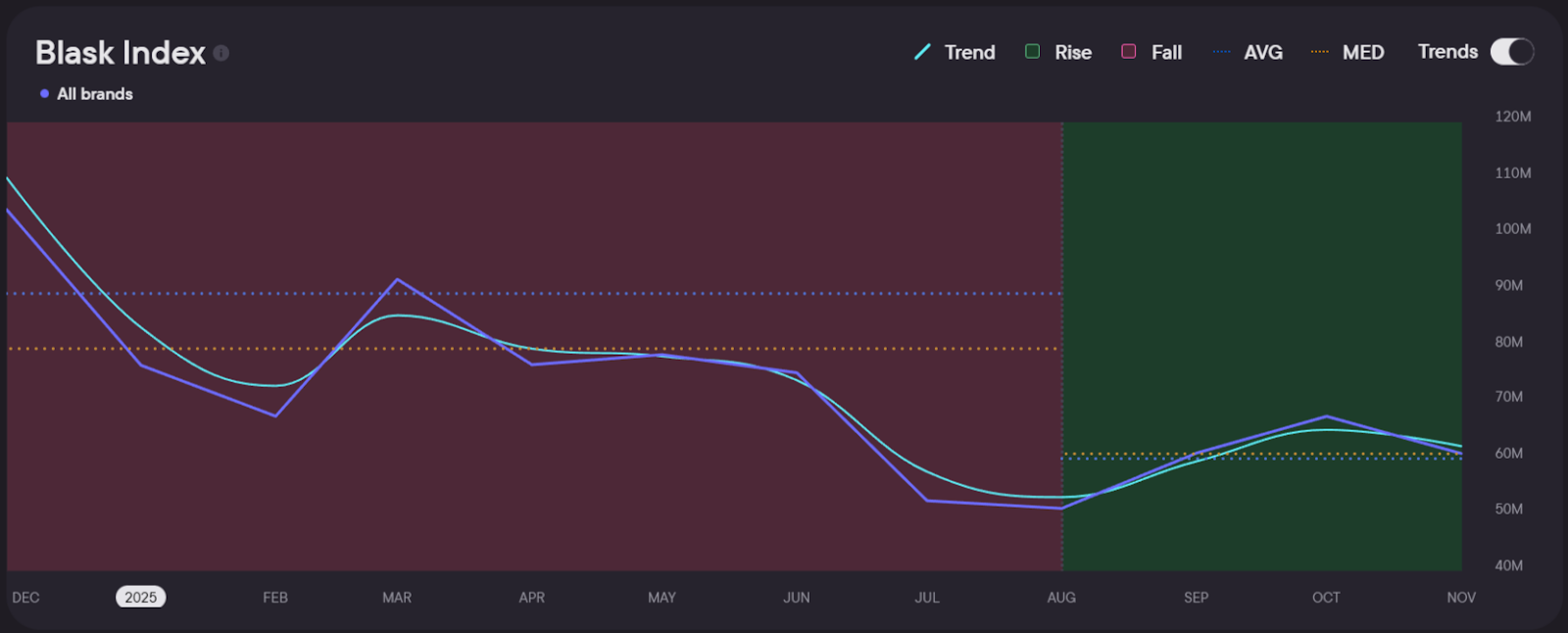The width and height of the screenshot is (1568, 633).
Task: Toggle the Trends switch off
Action: coord(1511,52)
